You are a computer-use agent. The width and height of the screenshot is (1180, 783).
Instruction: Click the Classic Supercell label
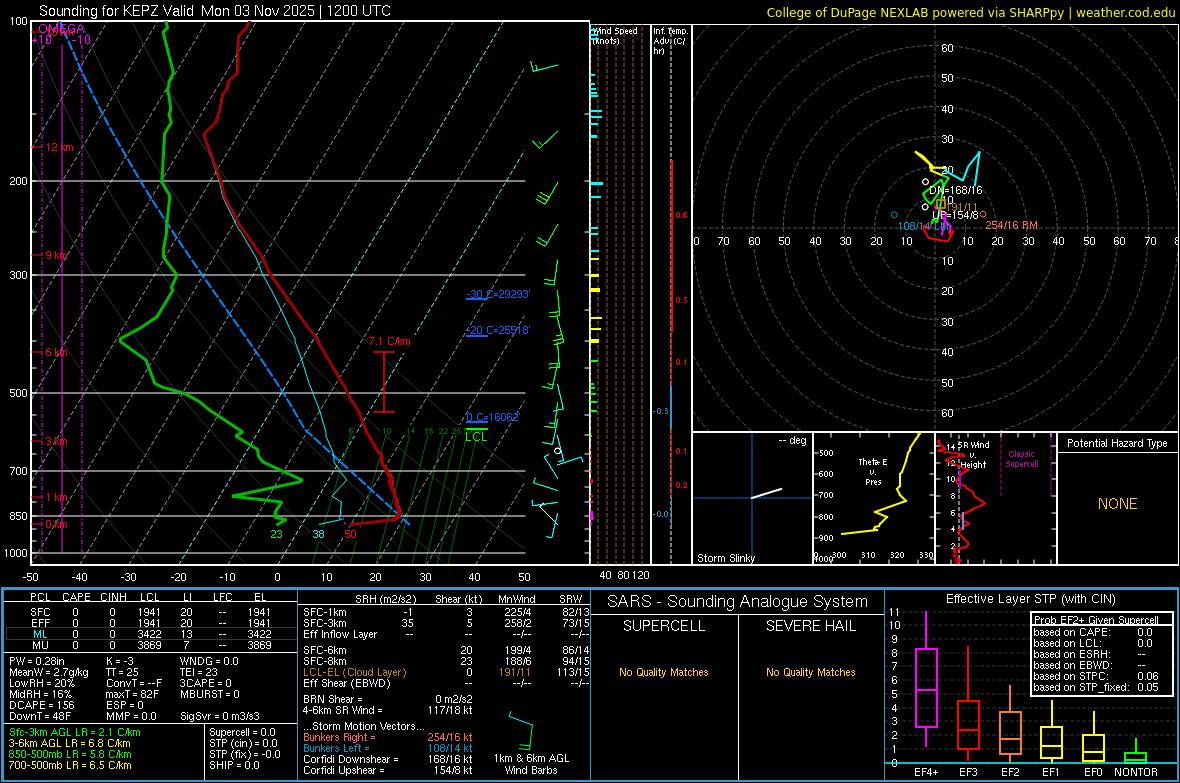pyautogui.click(x=1021, y=459)
